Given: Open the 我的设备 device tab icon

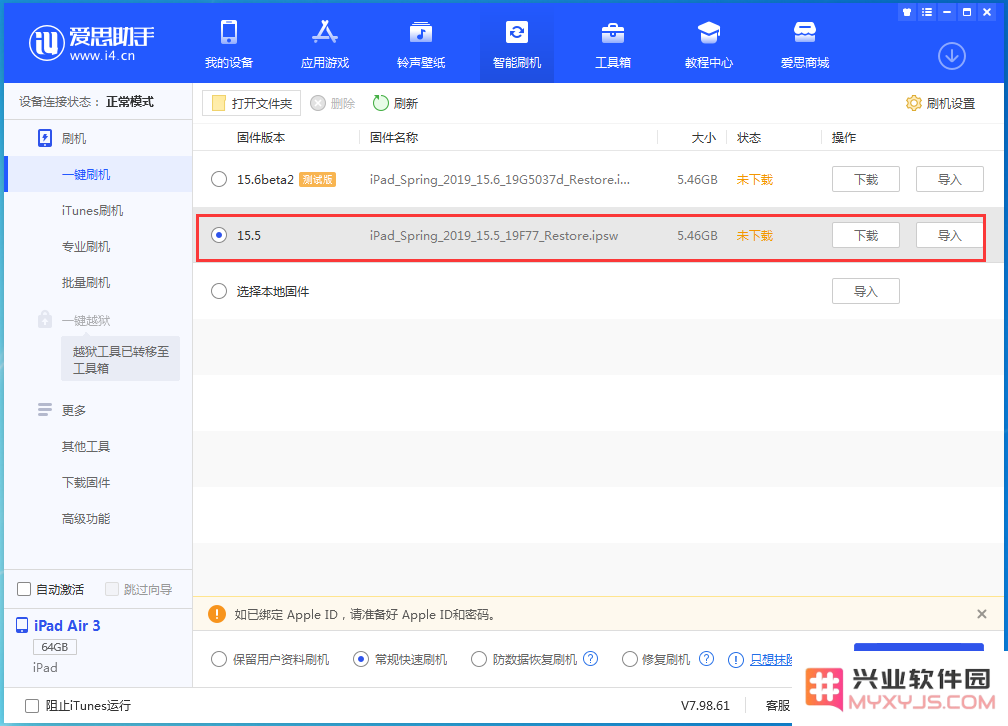Looking at the screenshot, I should [229, 32].
